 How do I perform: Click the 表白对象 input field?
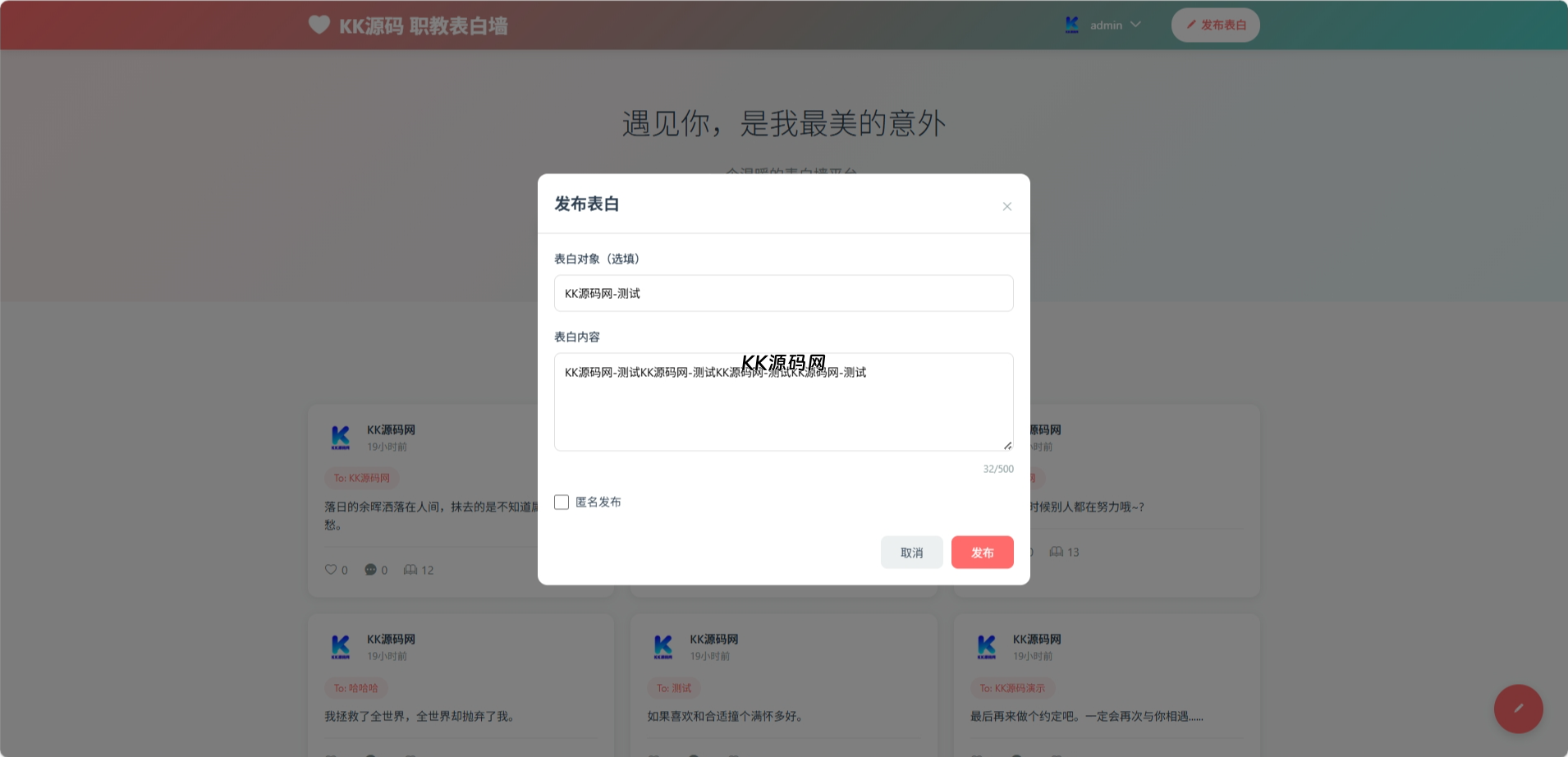pos(783,293)
